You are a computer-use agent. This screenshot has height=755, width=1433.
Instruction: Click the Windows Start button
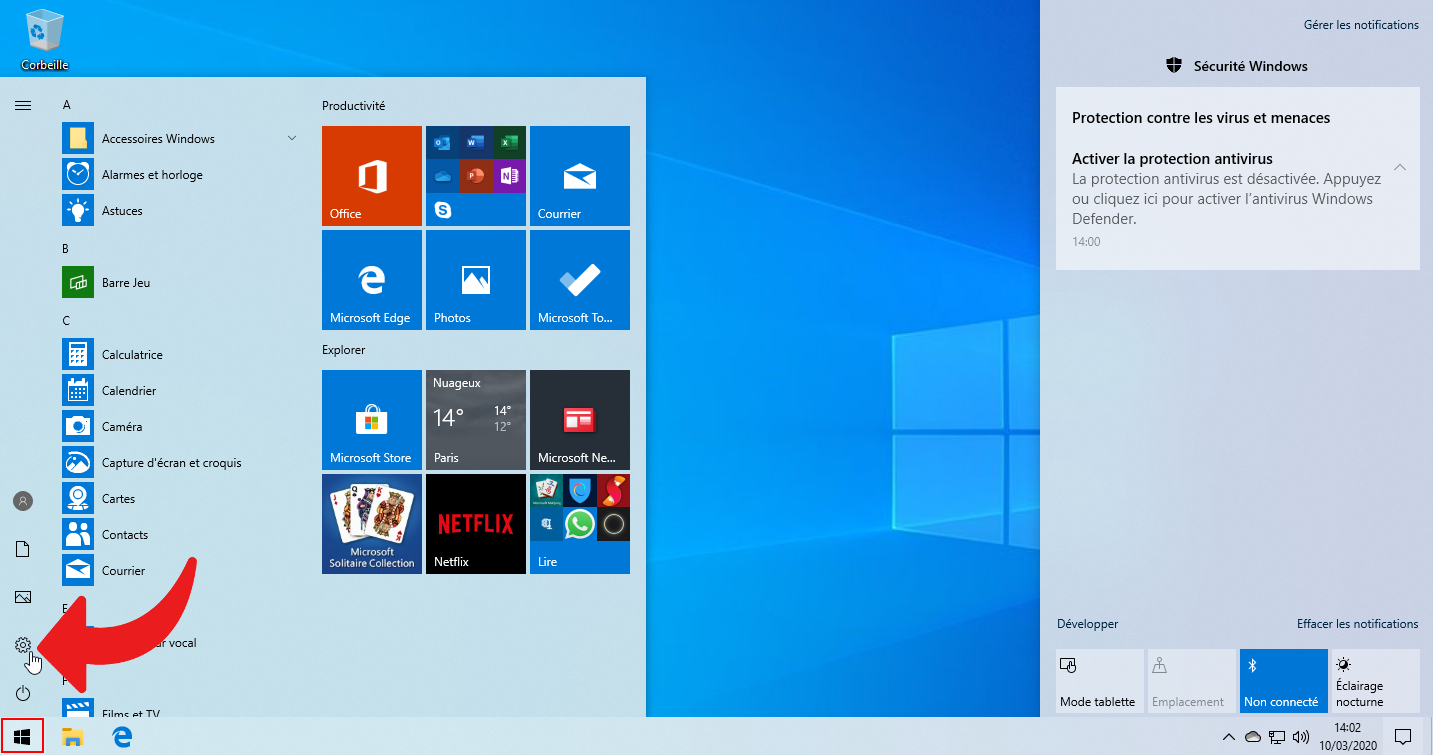pos(23,737)
